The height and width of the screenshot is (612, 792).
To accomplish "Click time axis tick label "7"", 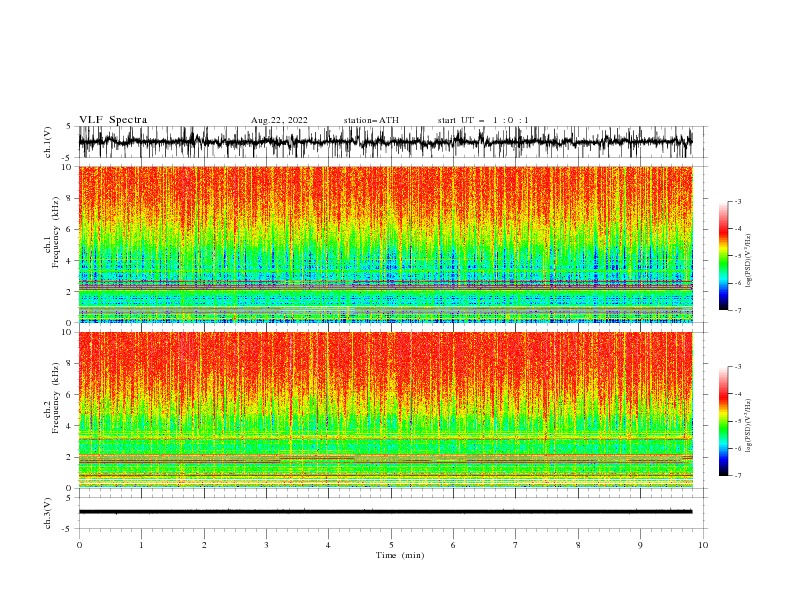I will [516, 545].
